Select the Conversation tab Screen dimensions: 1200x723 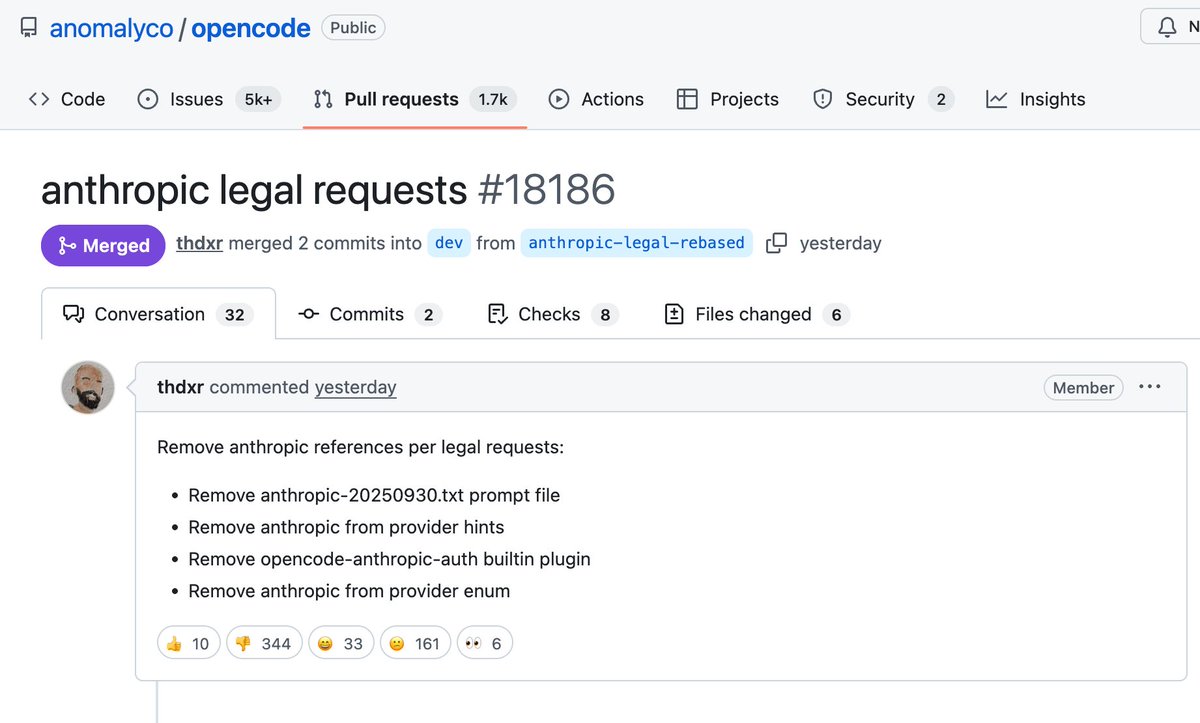(x=158, y=314)
